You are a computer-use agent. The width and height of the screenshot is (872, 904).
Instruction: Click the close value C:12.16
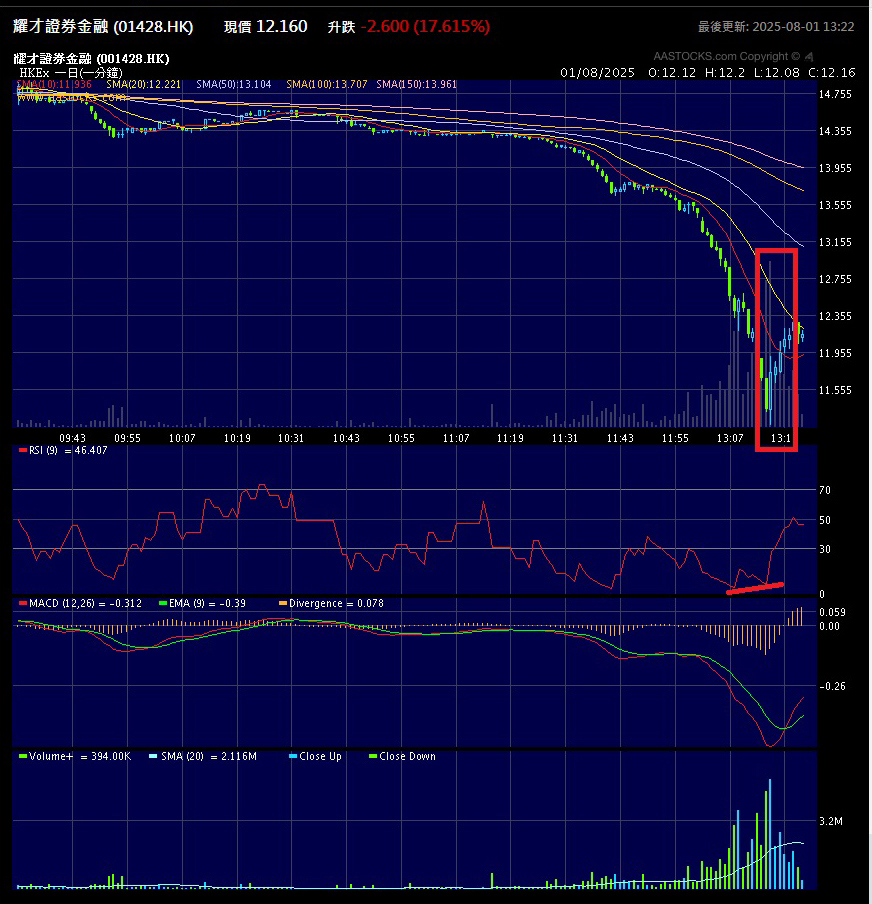coord(832,73)
